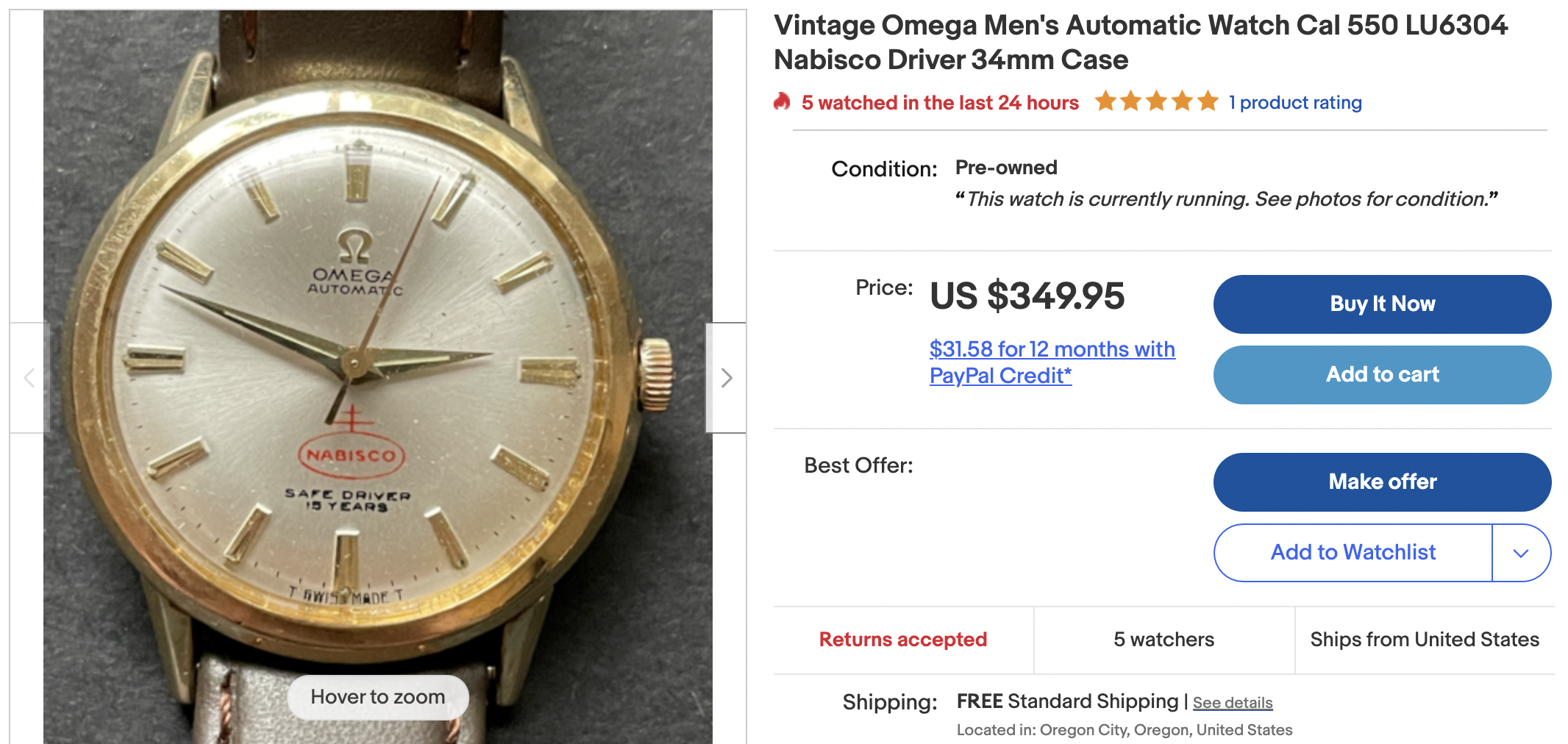
Task: Add this item to Watchlist
Action: (x=1353, y=553)
